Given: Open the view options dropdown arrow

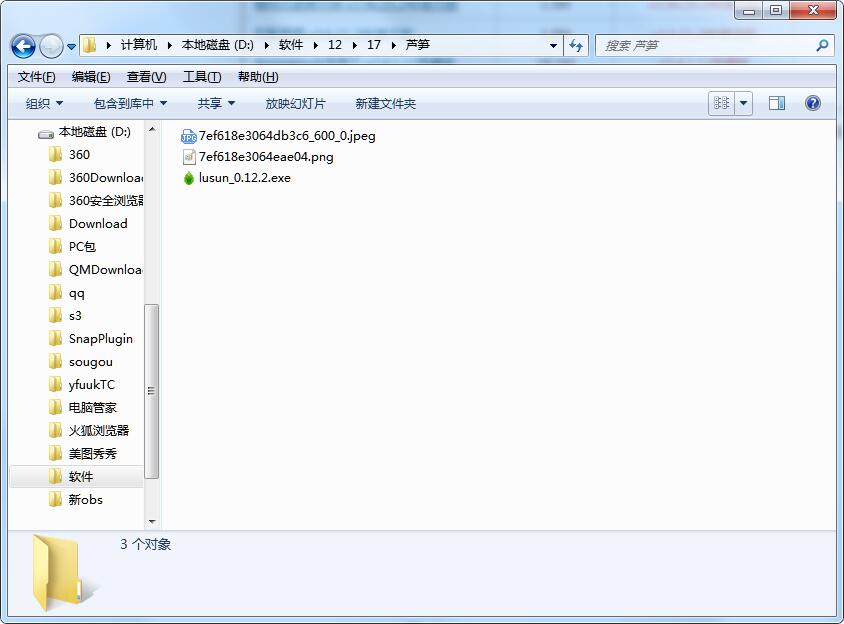Looking at the screenshot, I should [x=743, y=103].
